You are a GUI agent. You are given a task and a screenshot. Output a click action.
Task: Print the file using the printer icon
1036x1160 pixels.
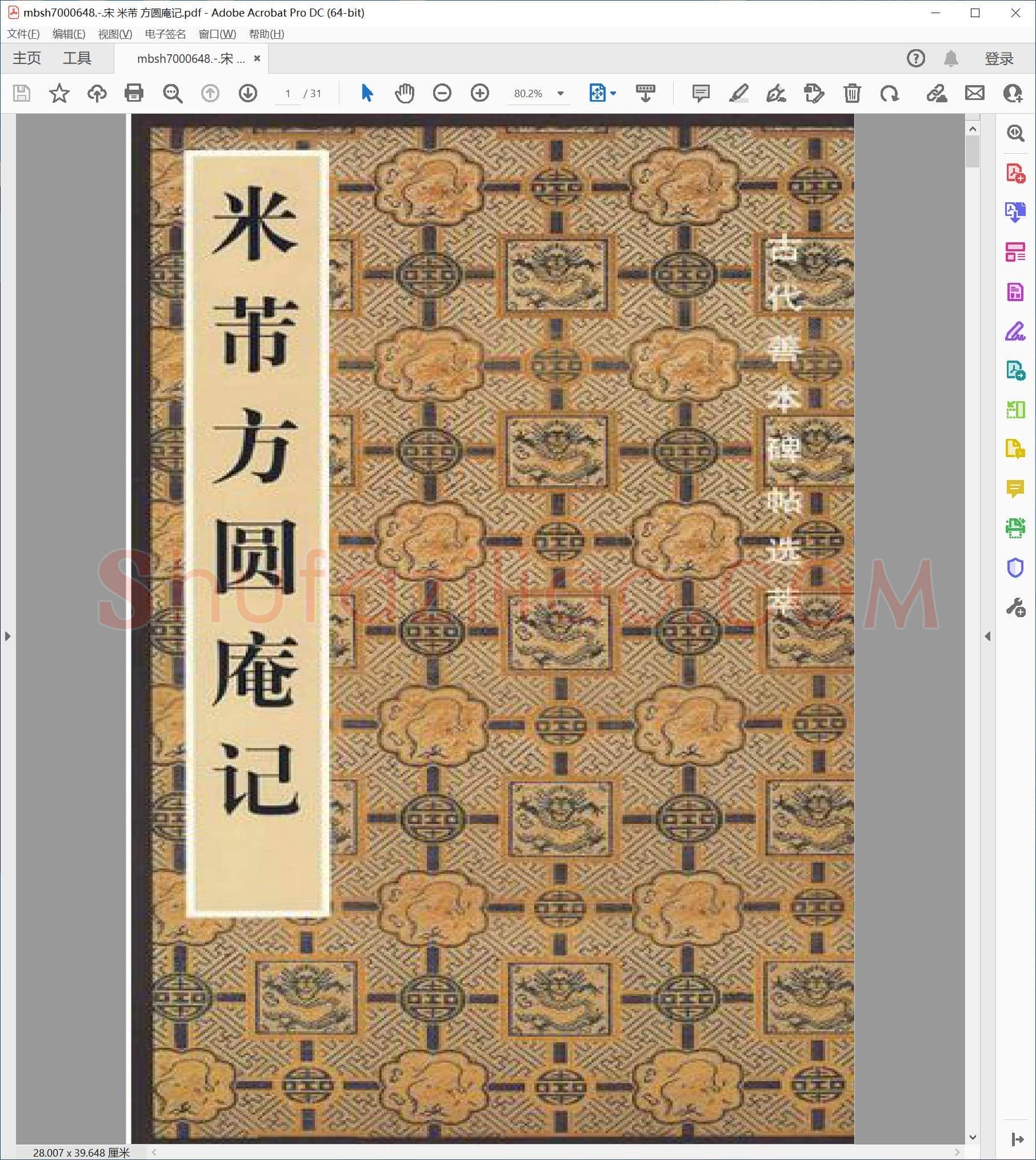(134, 93)
